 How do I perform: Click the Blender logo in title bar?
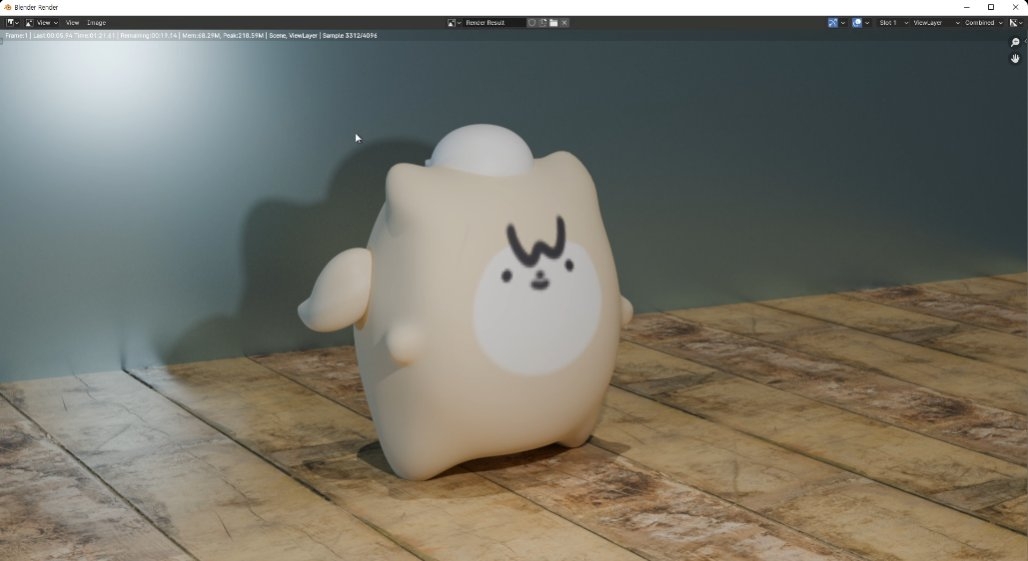point(7,7)
